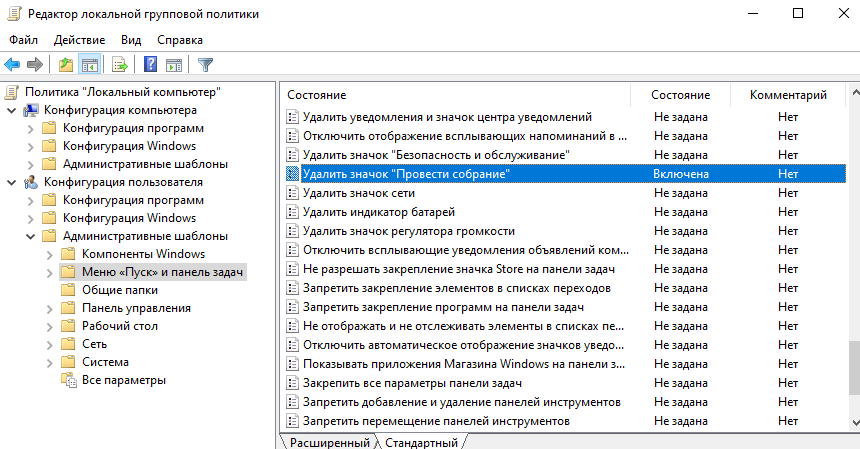Select the Все параметры tree item
This screenshot has height=449, width=860.
tap(124, 380)
